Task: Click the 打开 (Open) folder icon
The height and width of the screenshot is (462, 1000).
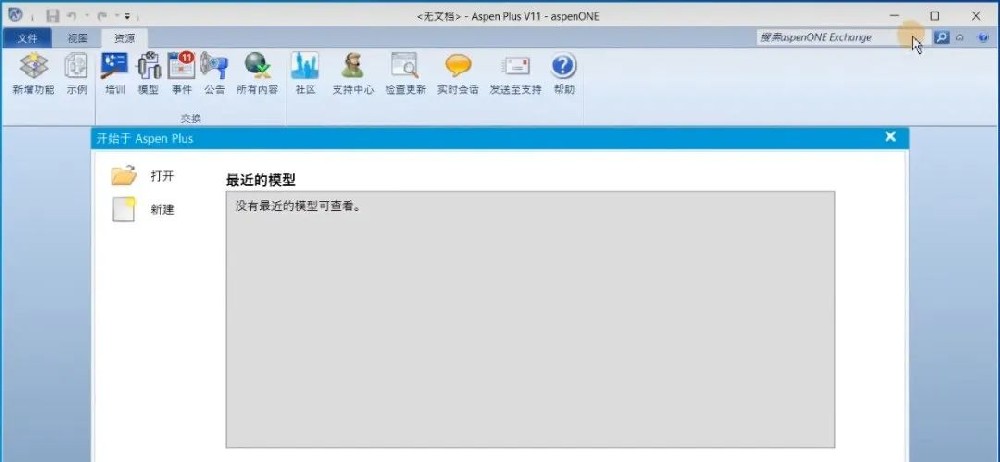Action: tap(124, 175)
